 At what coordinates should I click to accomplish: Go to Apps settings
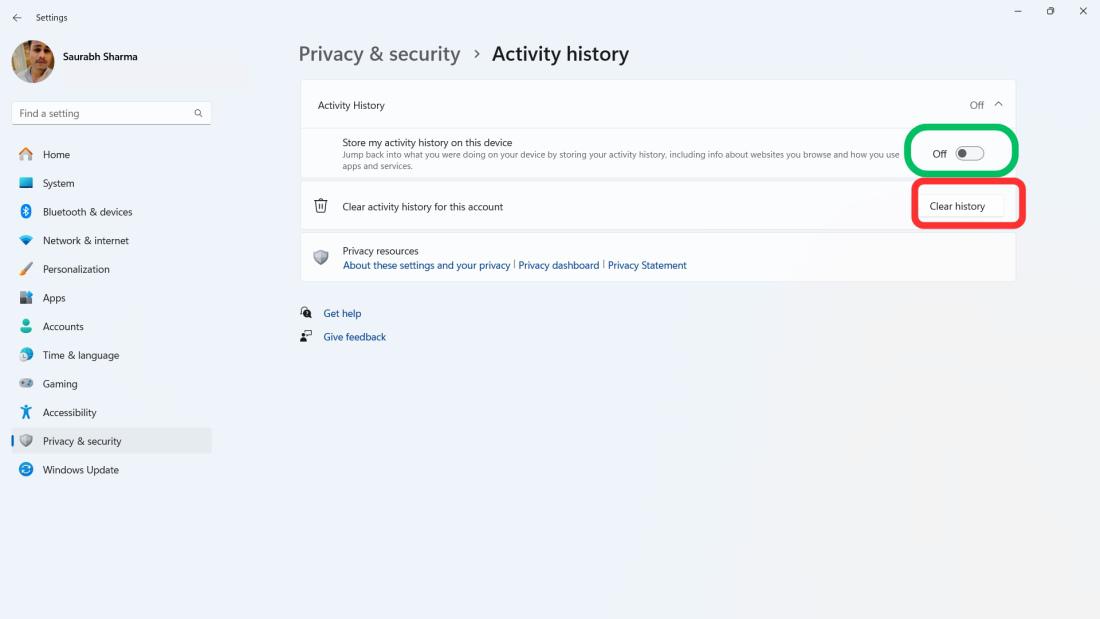click(54, 298)
